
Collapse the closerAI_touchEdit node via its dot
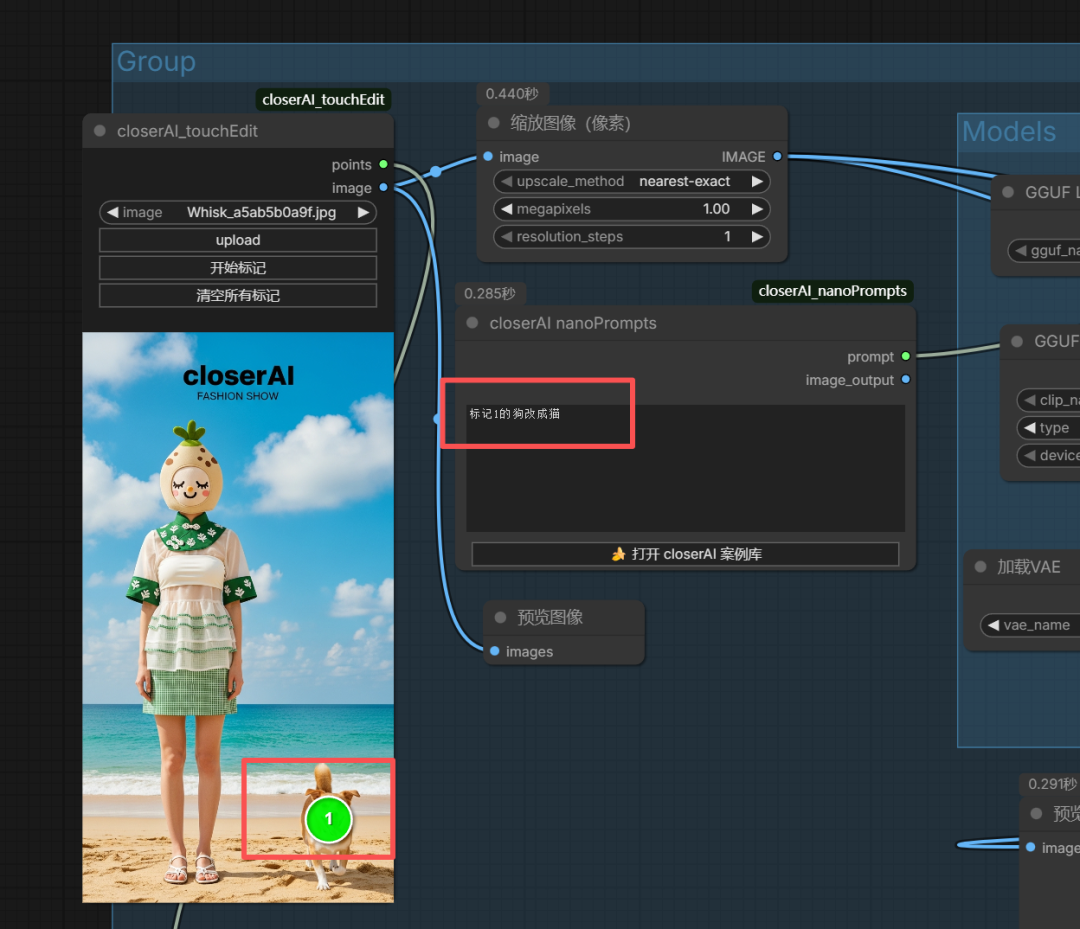[x=100, y=131]
